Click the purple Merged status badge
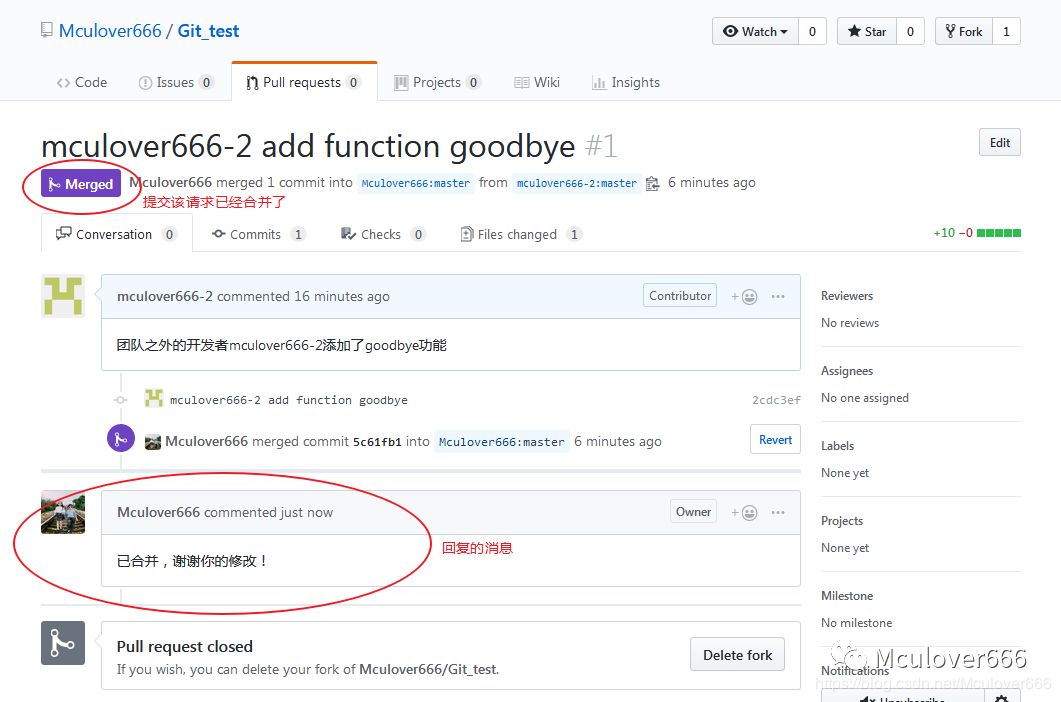The height and width of the screenshot is (702, 1061). [x=81, y=183]
